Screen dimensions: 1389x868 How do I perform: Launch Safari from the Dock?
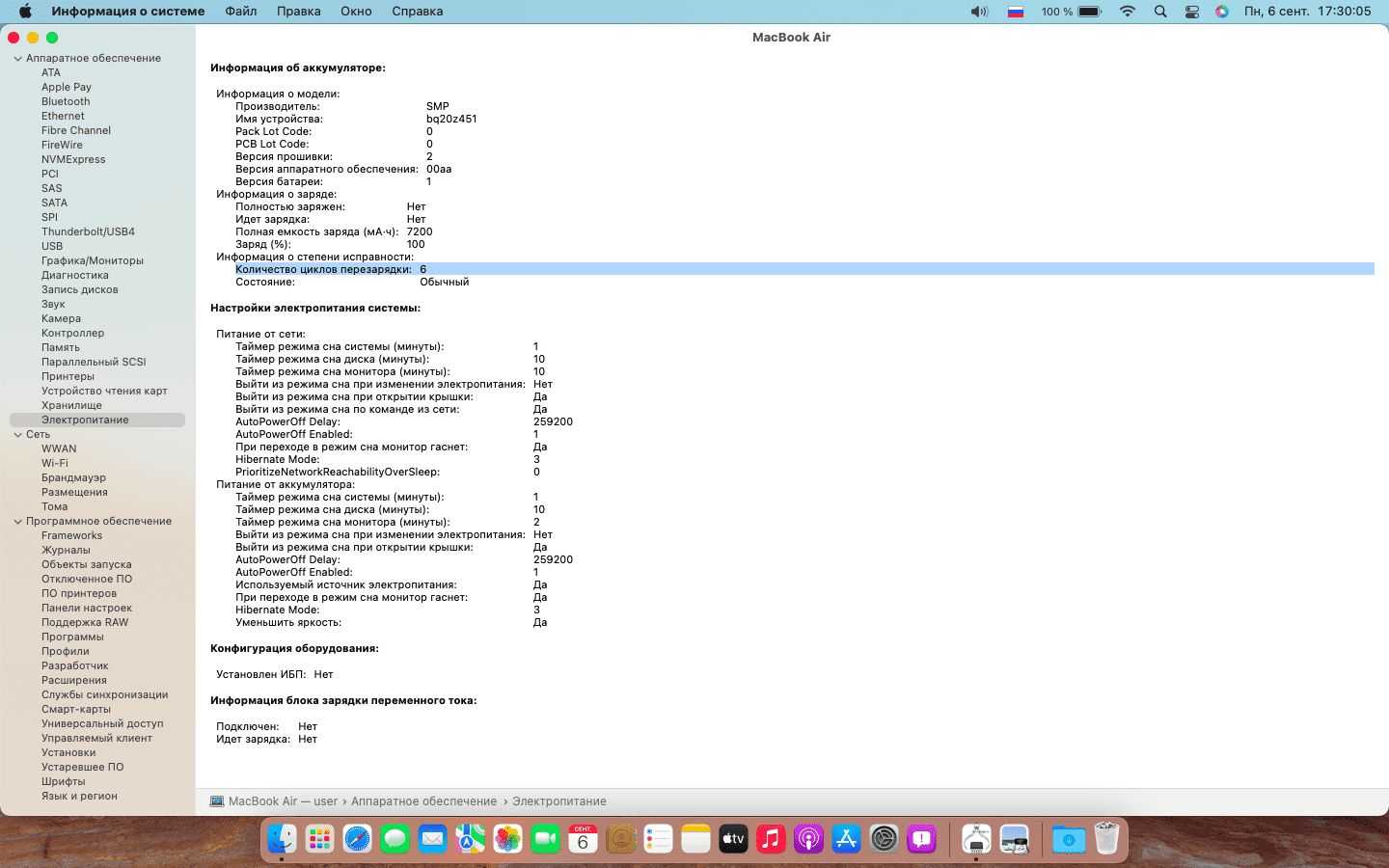coord(357,839)
